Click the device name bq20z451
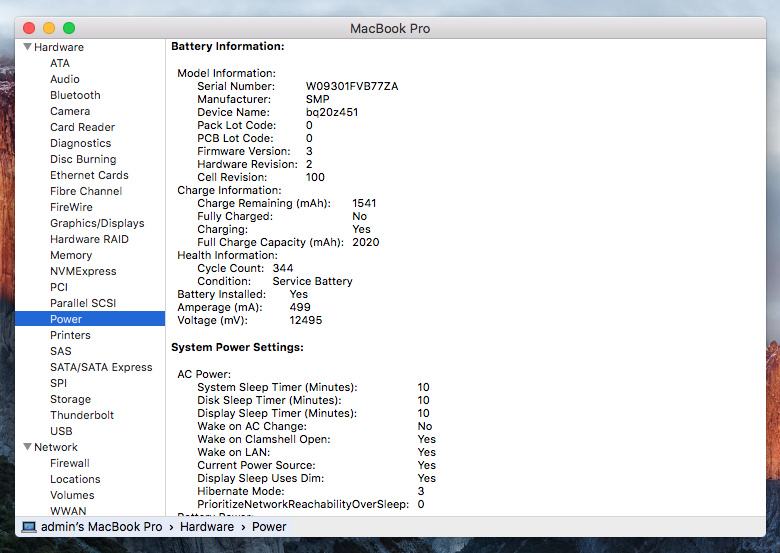 pos(332,112)
